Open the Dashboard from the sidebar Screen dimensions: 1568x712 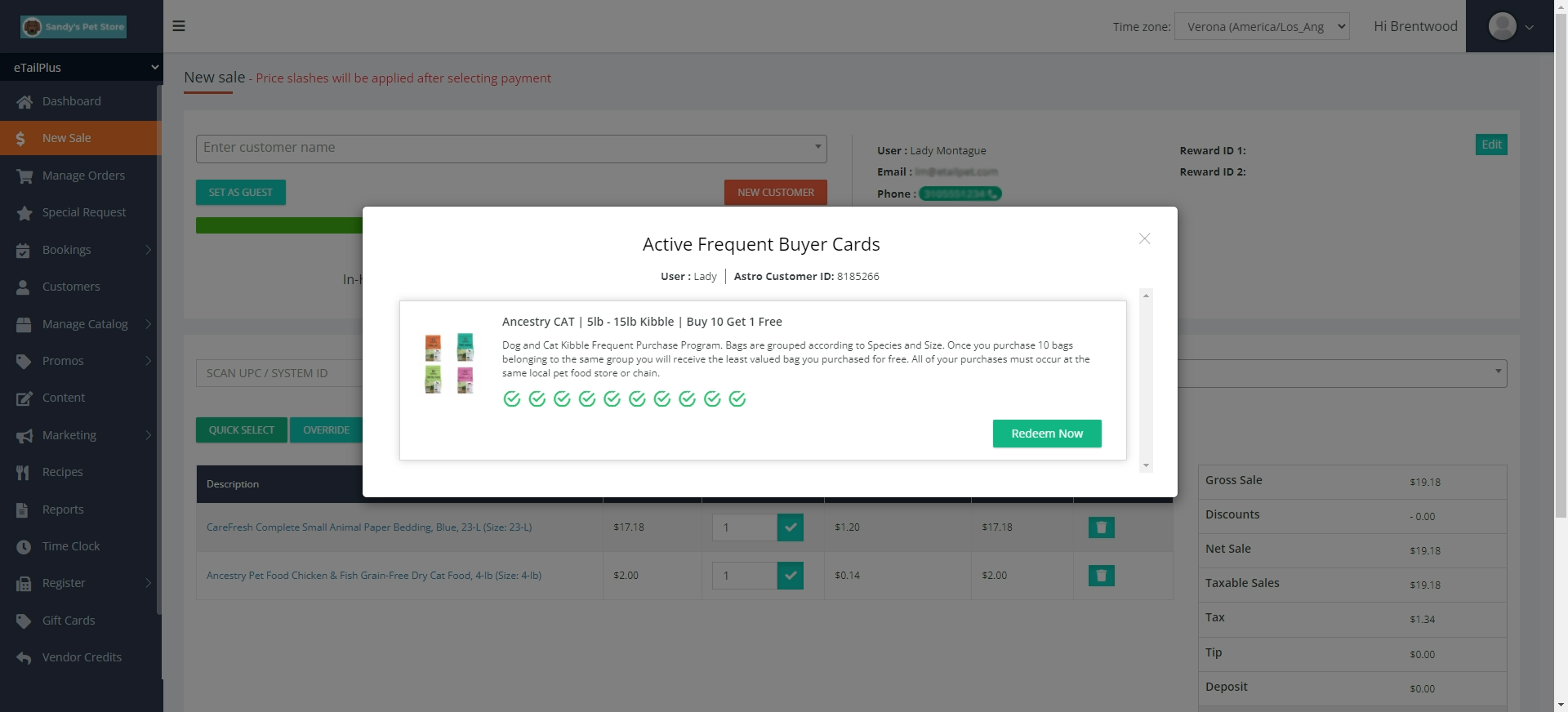(71, 100)
